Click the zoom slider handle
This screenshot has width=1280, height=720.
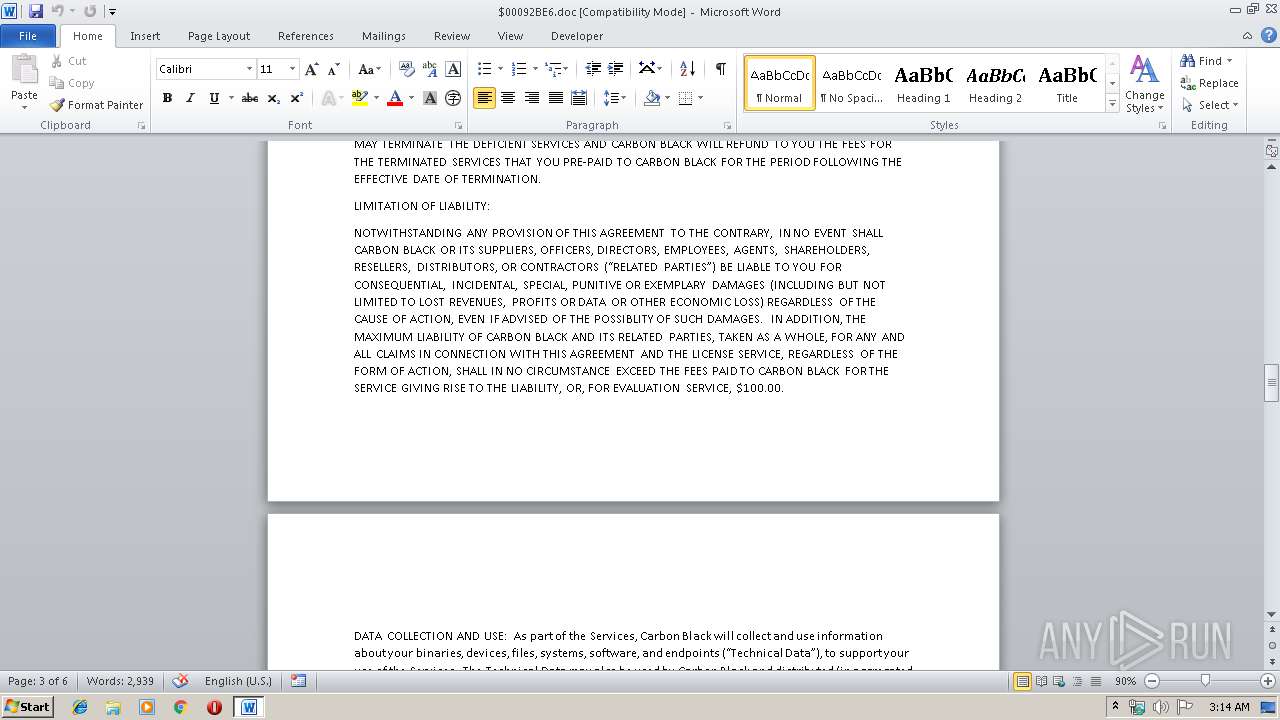click(x=1205, y=681)
